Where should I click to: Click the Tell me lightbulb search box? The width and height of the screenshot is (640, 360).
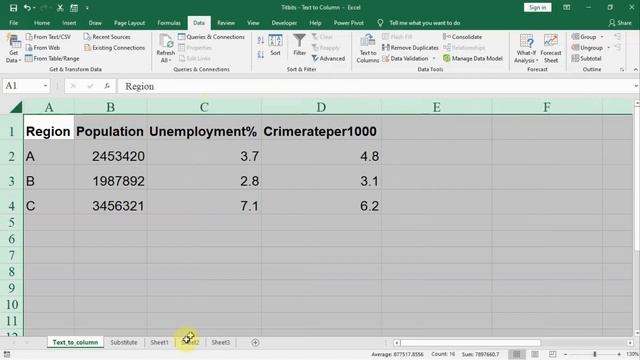click(x=419, y=23)
